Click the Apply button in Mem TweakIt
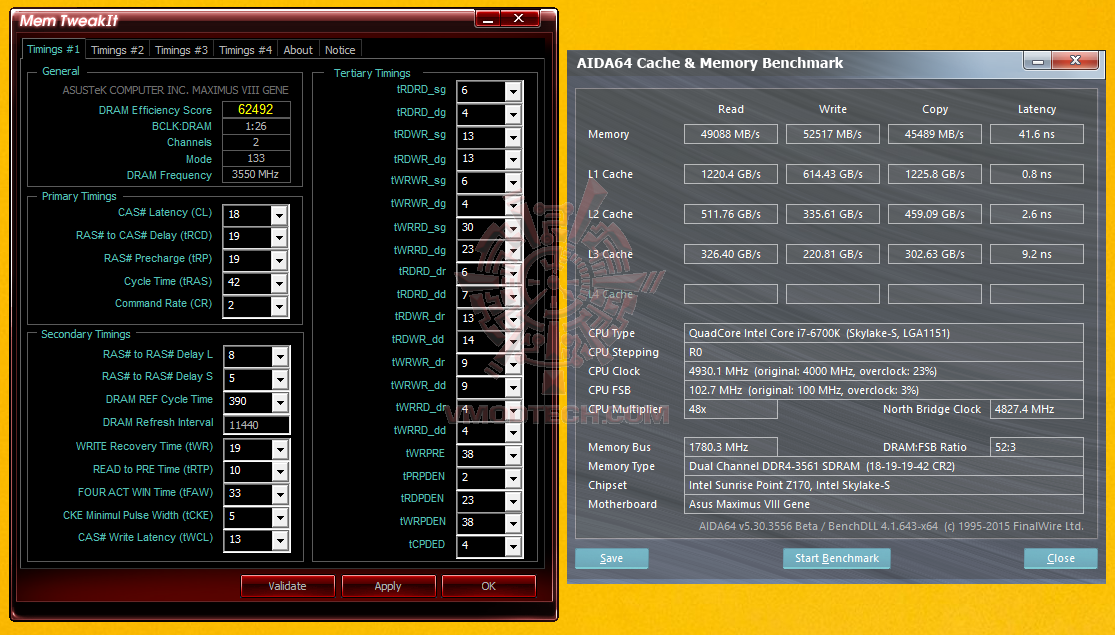1115x635 pixels. (388, 586)
